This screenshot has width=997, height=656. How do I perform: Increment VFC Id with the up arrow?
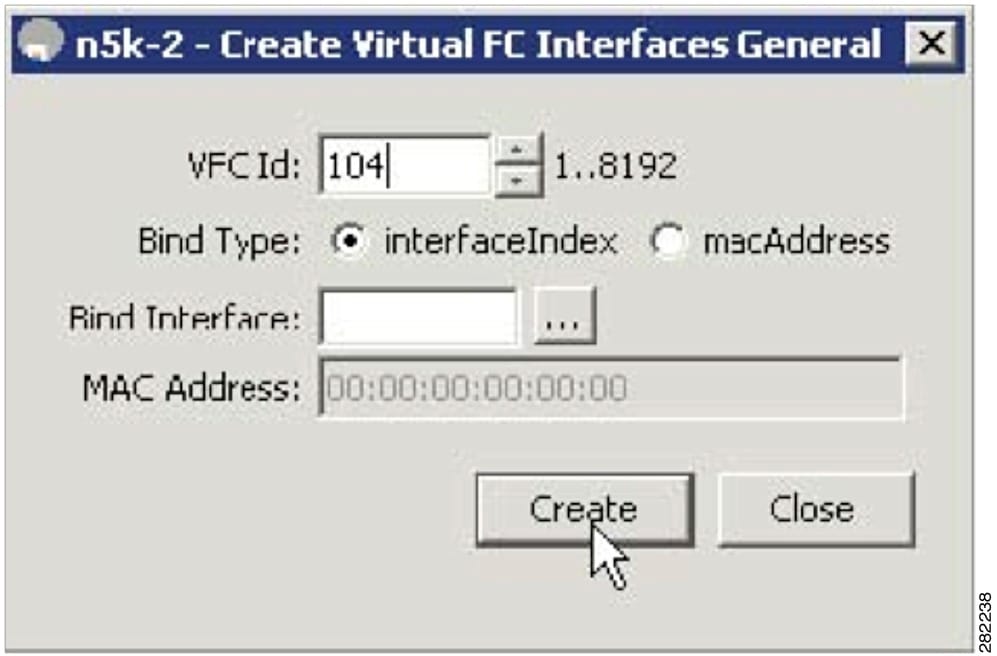(518, 151)
